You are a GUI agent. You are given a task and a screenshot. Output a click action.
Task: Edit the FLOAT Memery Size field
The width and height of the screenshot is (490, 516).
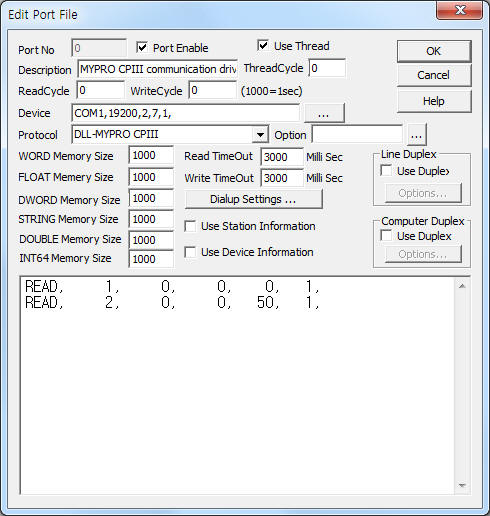[x=151, y=177]
